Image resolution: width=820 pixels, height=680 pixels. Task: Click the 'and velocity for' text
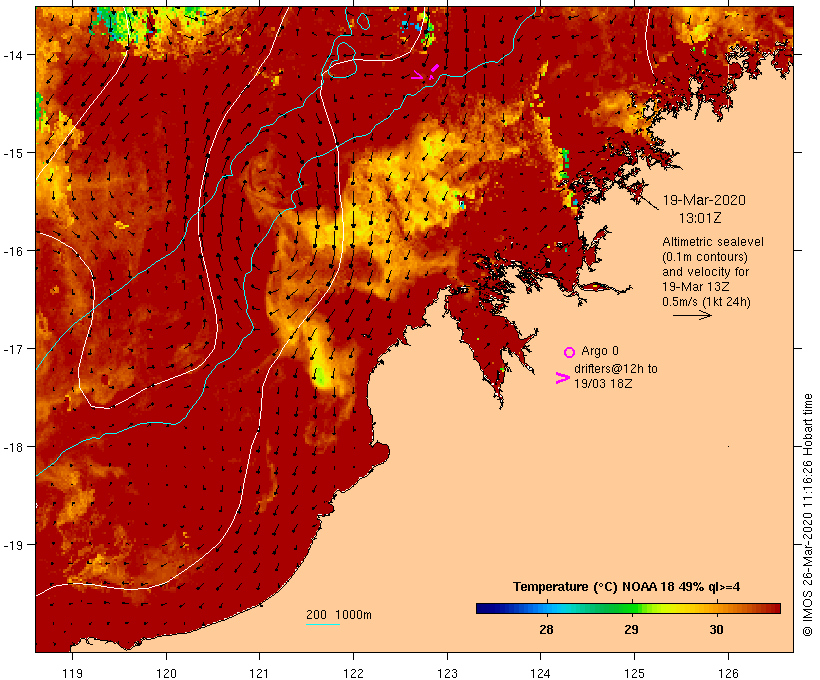point(705,272)
